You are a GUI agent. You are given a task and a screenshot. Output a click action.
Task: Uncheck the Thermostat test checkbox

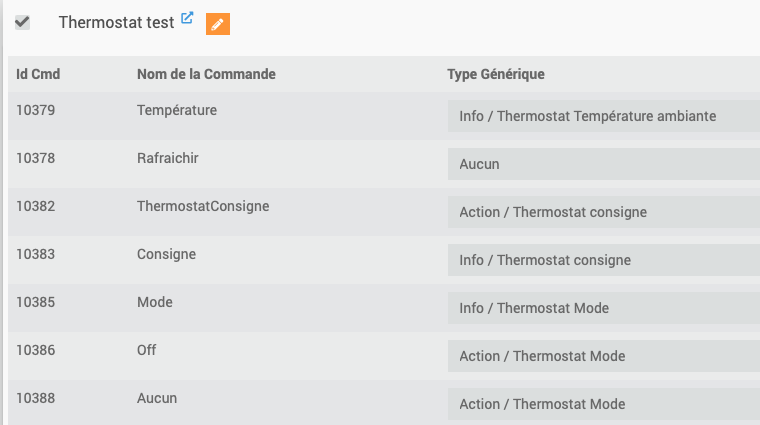(x=22, y=22)
